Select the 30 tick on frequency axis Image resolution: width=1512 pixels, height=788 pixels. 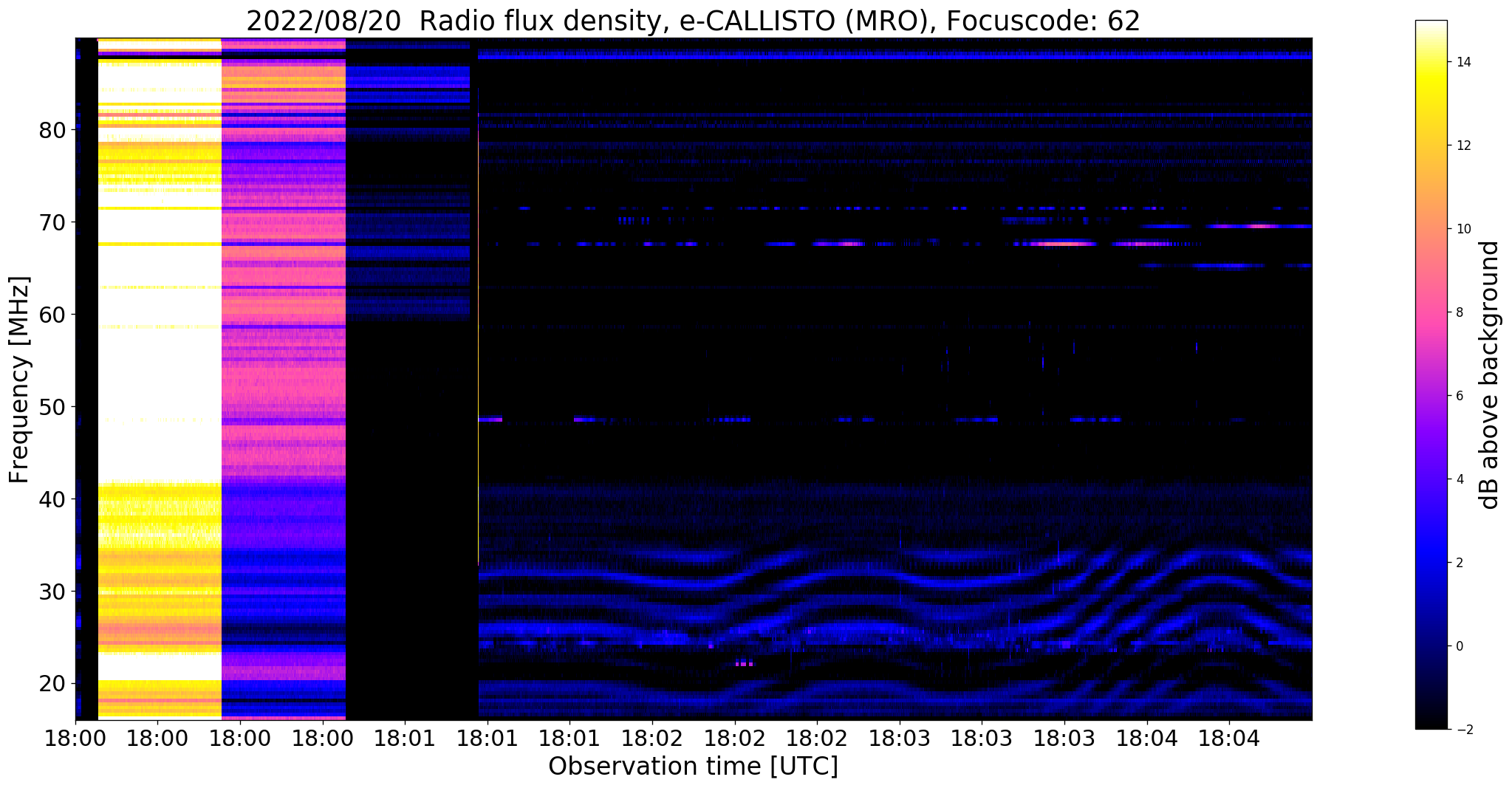coord(53,592)
